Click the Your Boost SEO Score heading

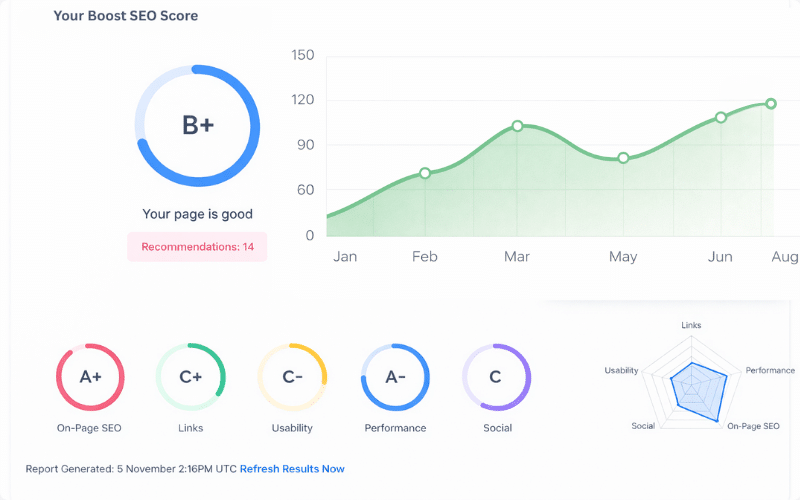coord(126,16)
